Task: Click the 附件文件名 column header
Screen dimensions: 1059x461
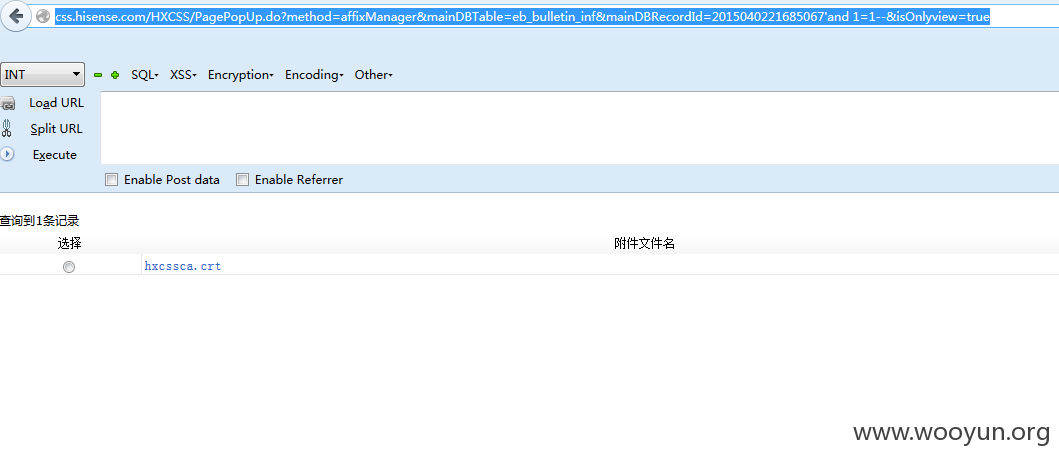Action: pyautogui.click(x=644, y=244)
